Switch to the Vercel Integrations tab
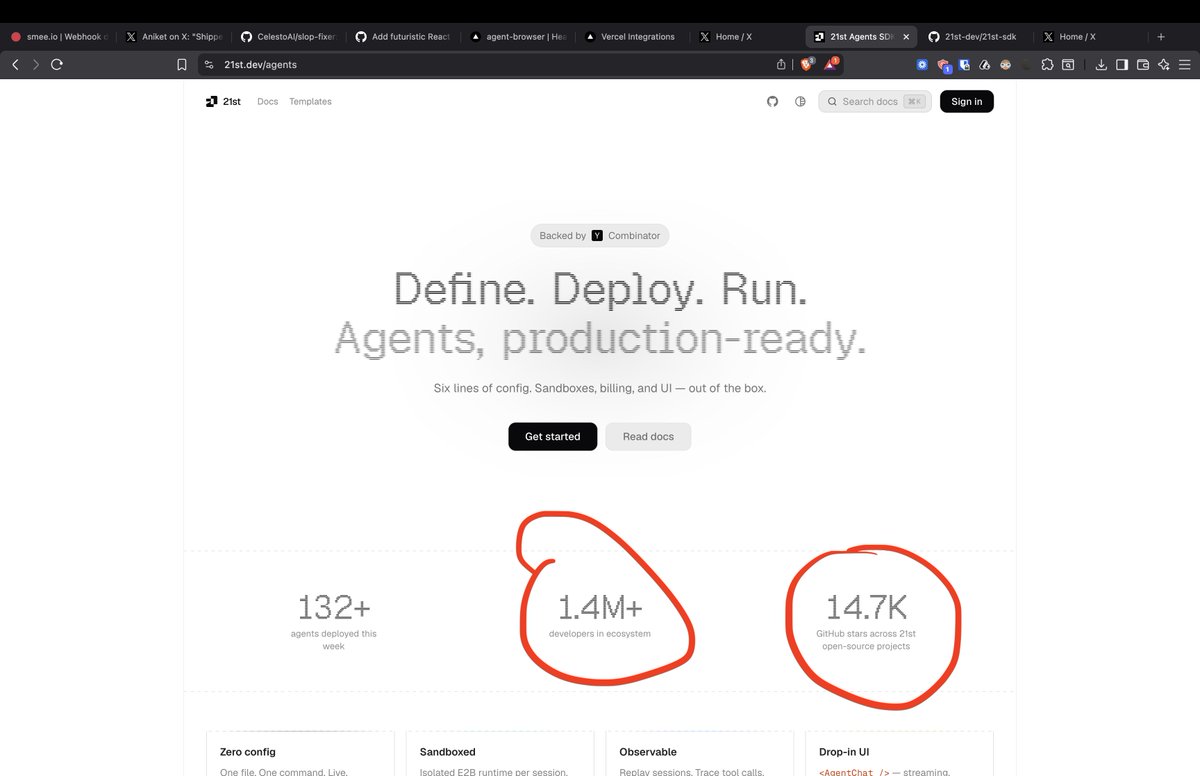Screen dimensions: 1200x776 coord(632,37)
